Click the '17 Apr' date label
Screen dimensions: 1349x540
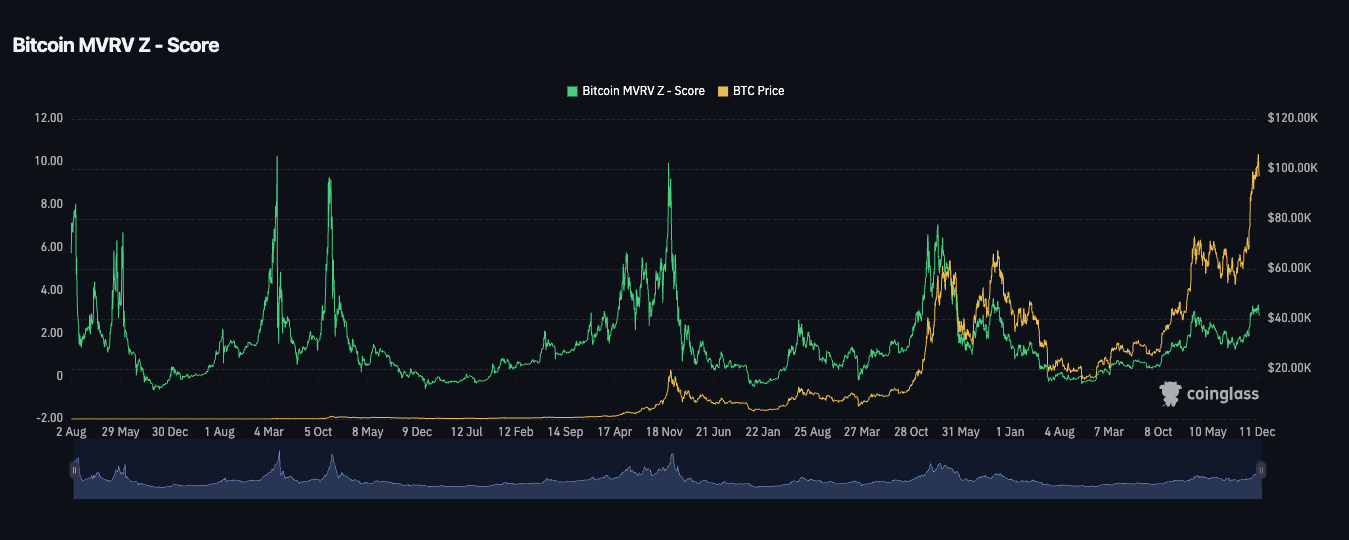[615, 432]
